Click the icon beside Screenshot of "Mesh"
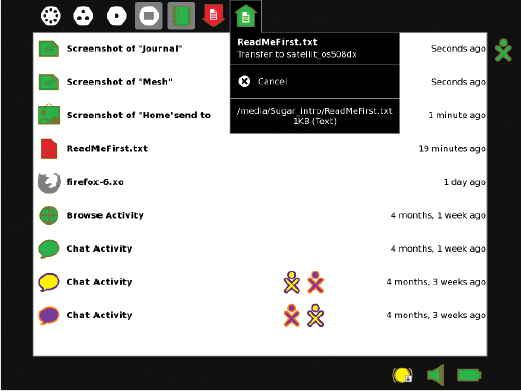Viewport: 521px width, 391px height. (x=49, y=82)
